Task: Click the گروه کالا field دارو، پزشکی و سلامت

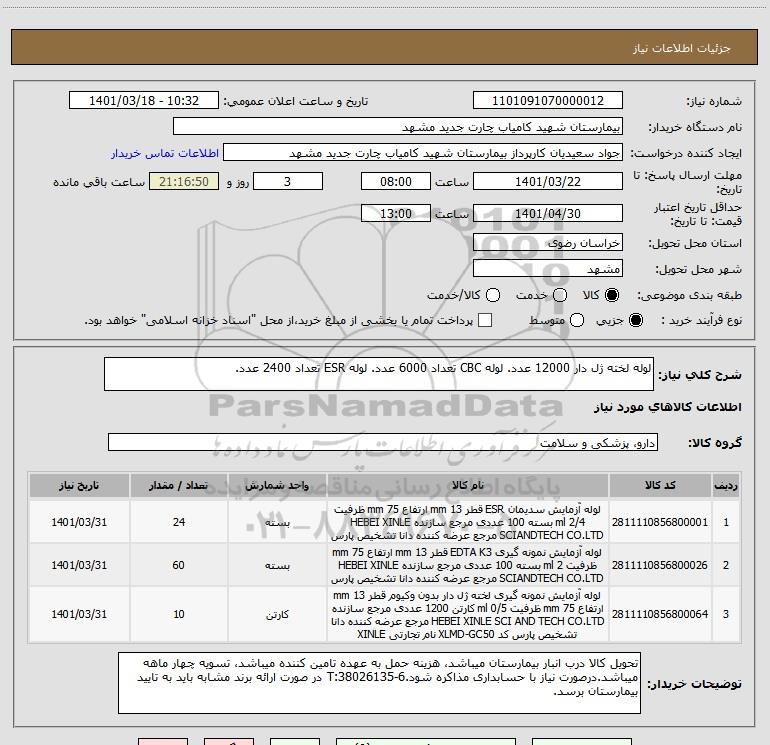Action: (383, 442)
